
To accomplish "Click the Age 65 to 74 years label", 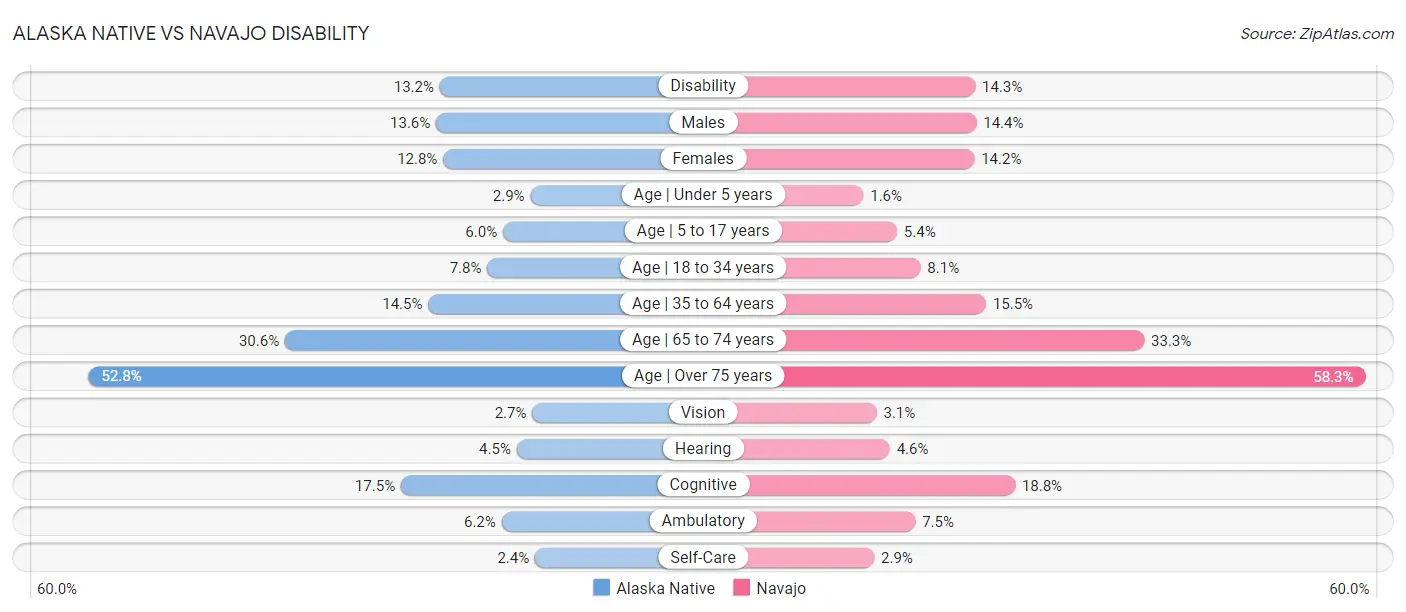I will point(703,339).
